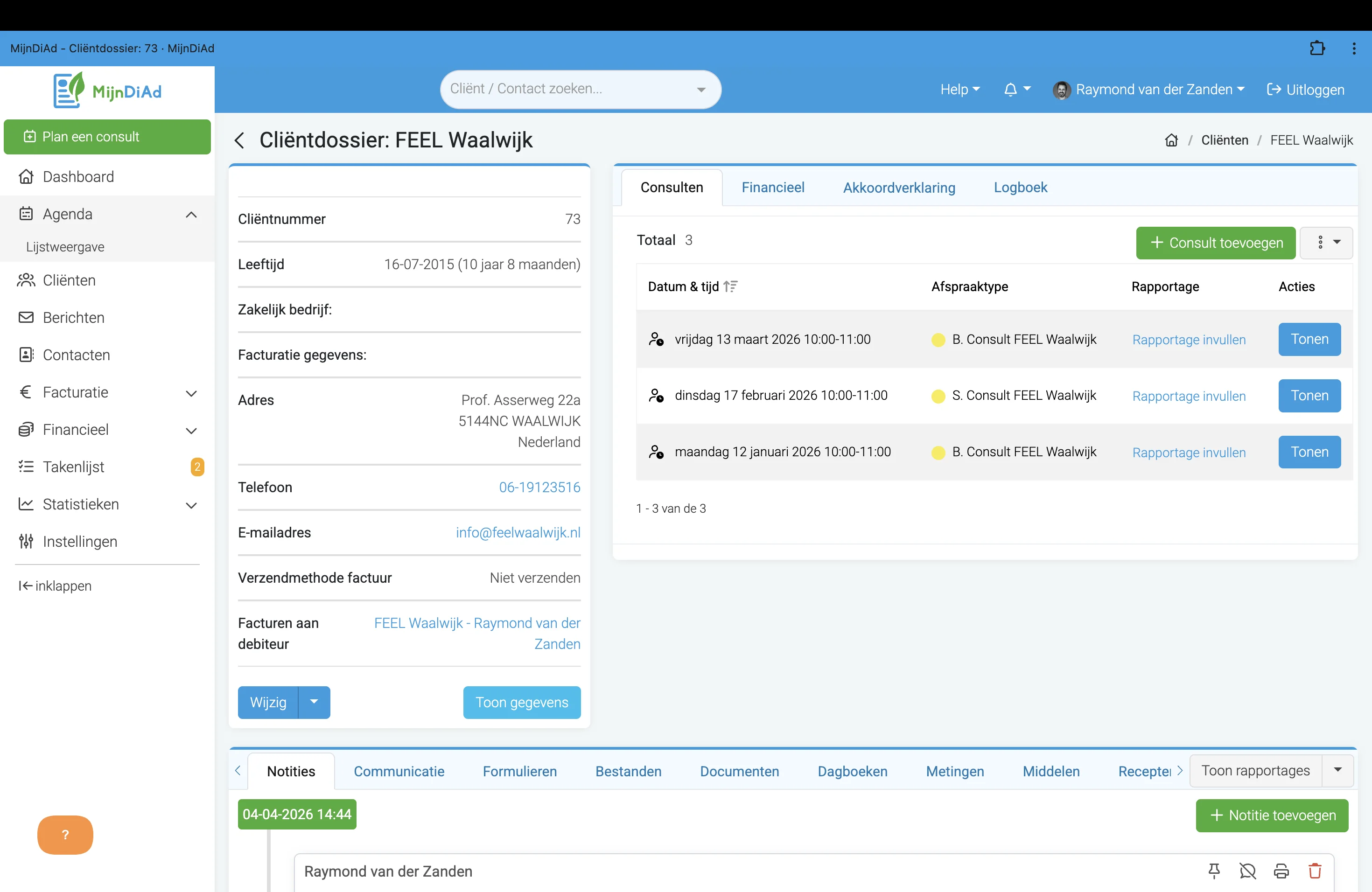This screenshot has width=1372, height=892.
Task: Open the Wijzig button dropdown arrow
Action: click(314, 702)
